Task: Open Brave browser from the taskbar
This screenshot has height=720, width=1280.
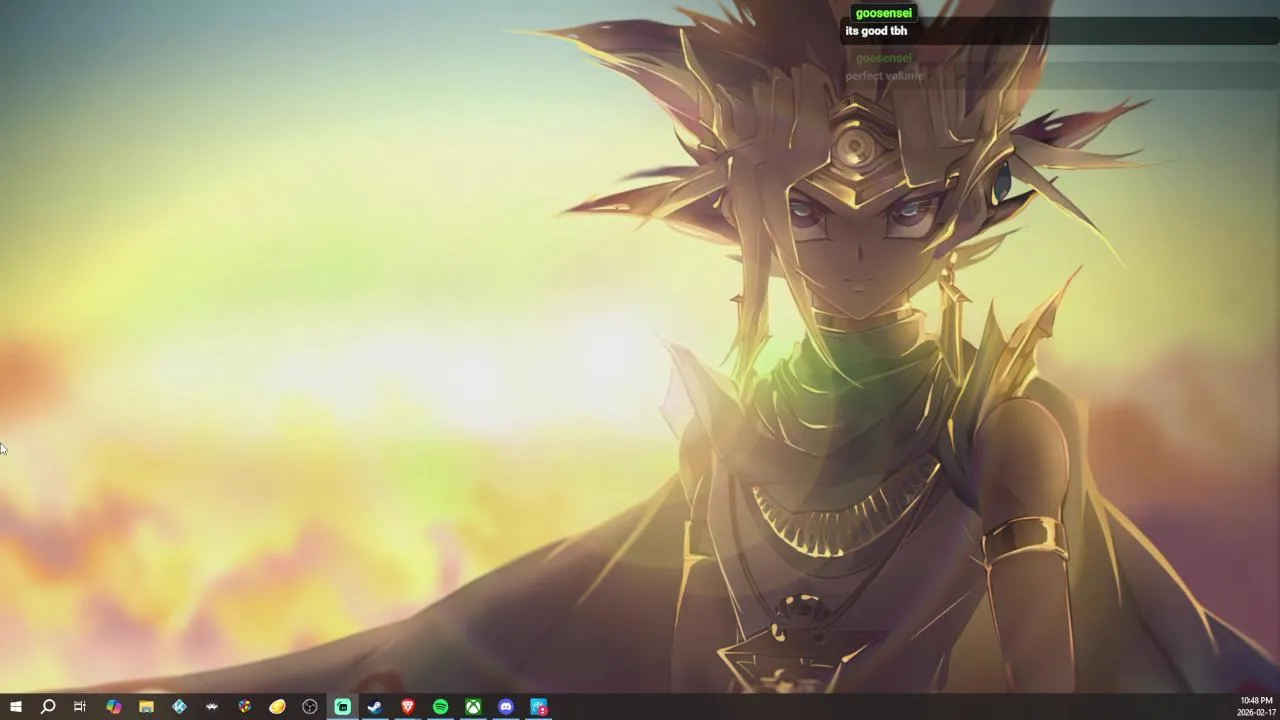Action: coord(408,707)
